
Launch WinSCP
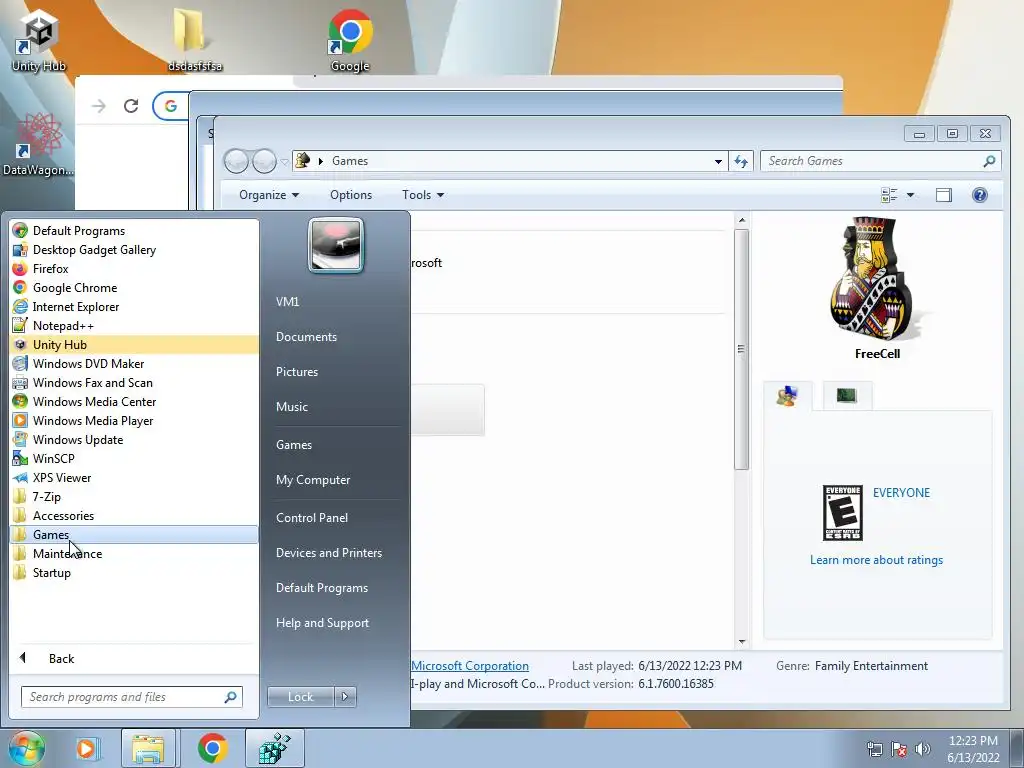[x=134, y=458]
